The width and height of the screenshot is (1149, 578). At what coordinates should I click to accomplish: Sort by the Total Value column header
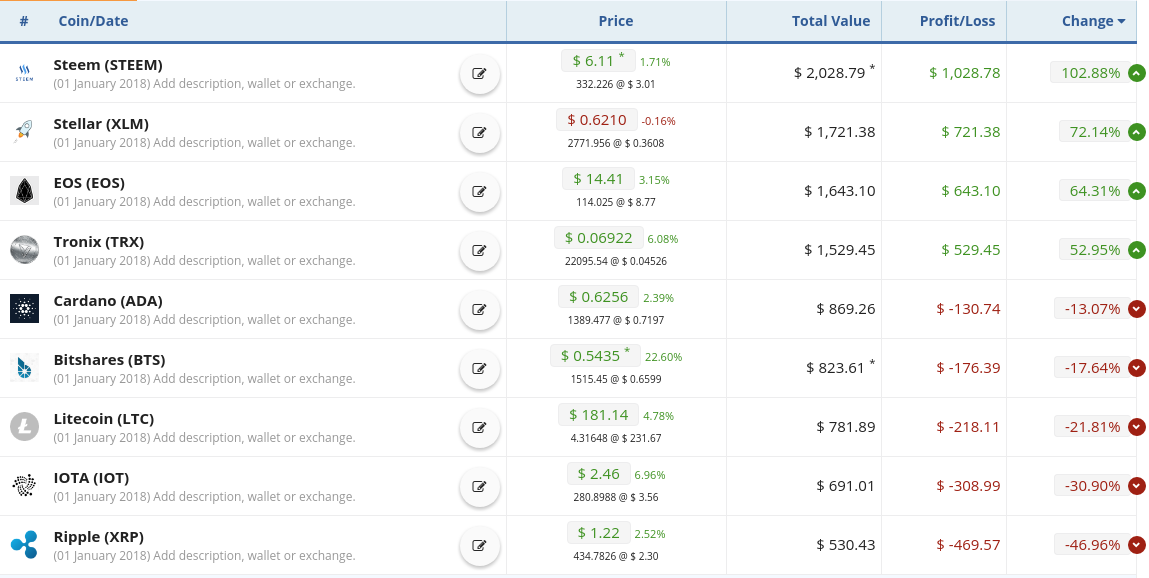pyautogui.click(x=831, y=21)
